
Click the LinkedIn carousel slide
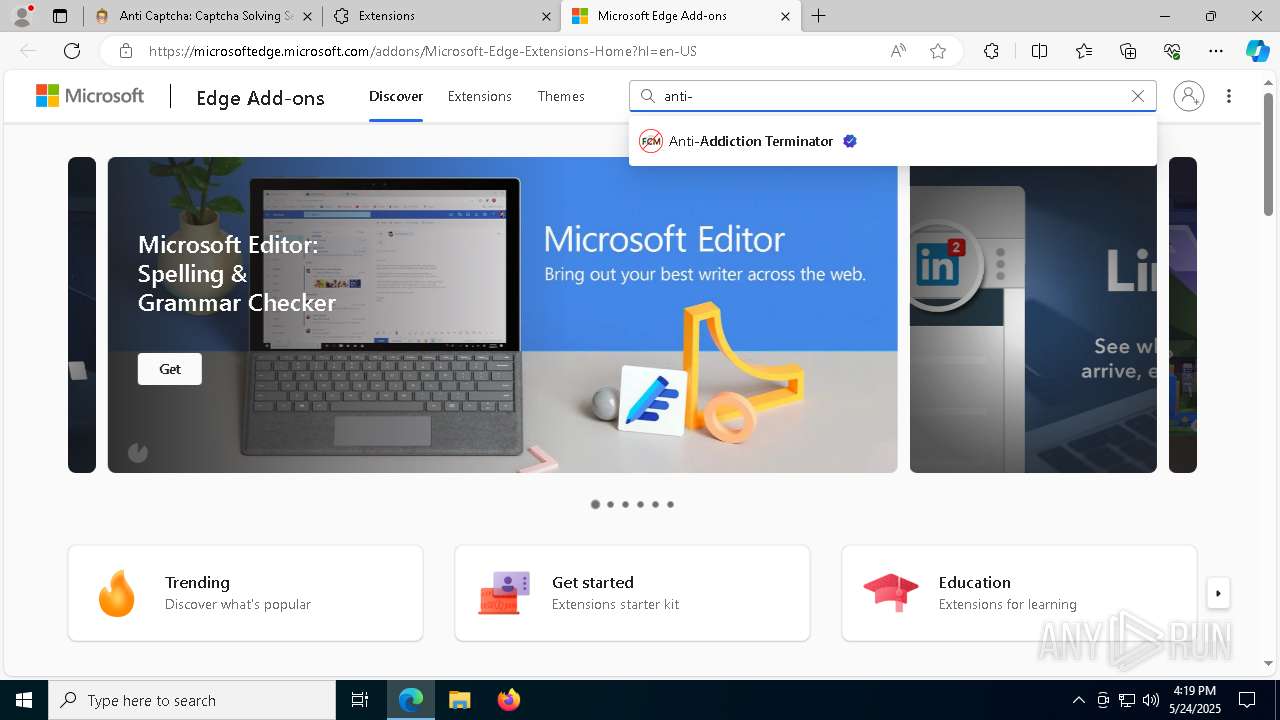1033,315
